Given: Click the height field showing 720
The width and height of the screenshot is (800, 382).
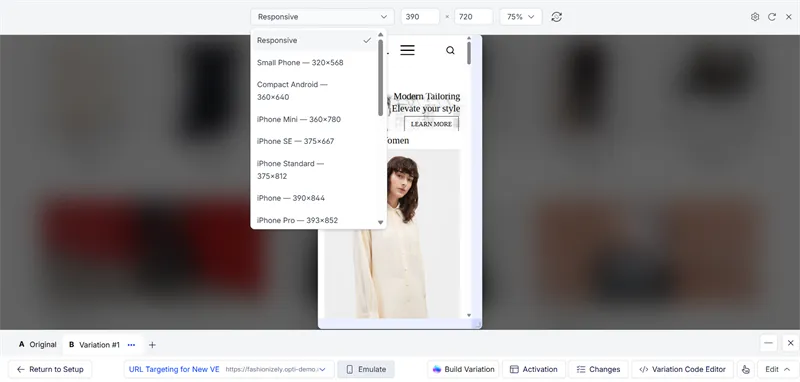Looking at the screenshot, I should [473, 17].
